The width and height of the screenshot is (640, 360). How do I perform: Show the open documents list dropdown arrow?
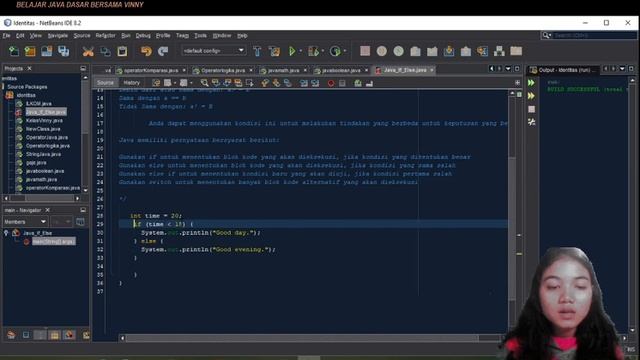pyautogui.click(x=508, y=69)
